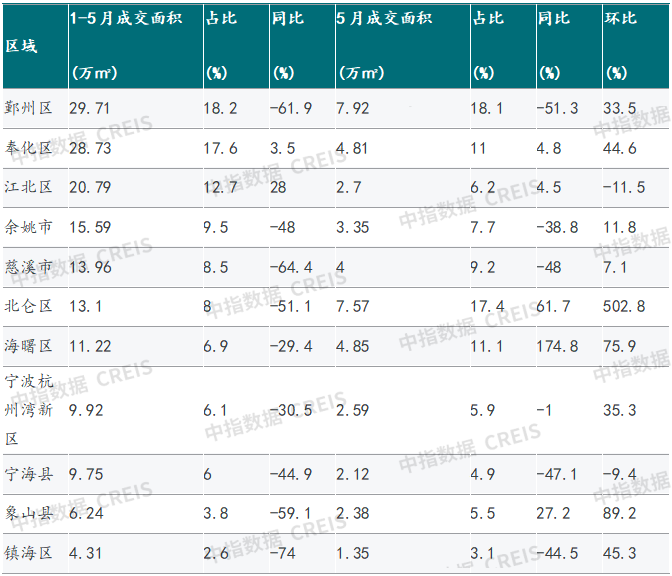
Task: Click the -74 value for 镇海区
Action: tap(283, 553)
